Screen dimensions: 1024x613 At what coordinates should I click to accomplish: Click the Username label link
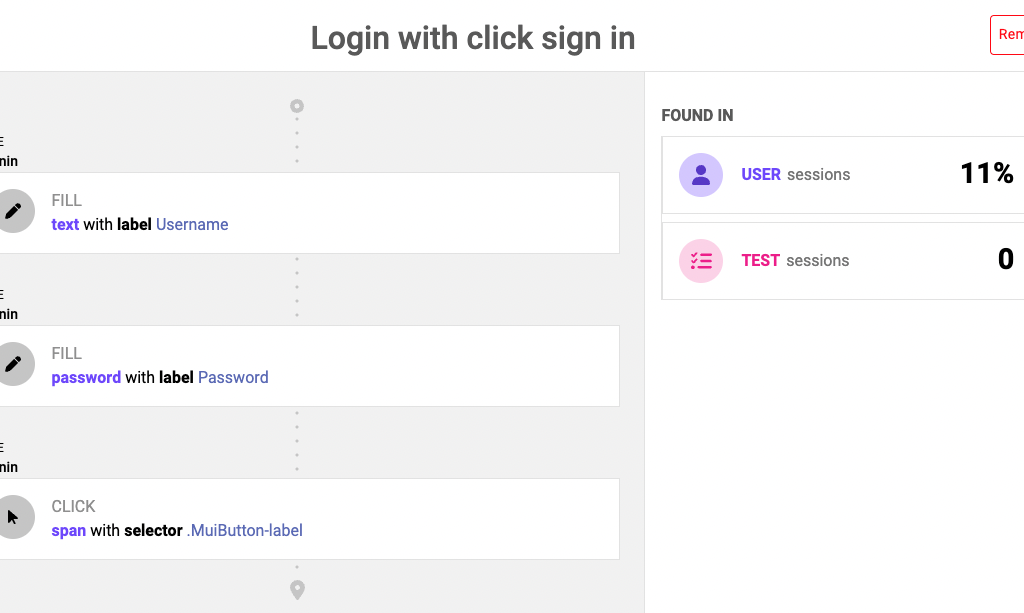point(192,225)
